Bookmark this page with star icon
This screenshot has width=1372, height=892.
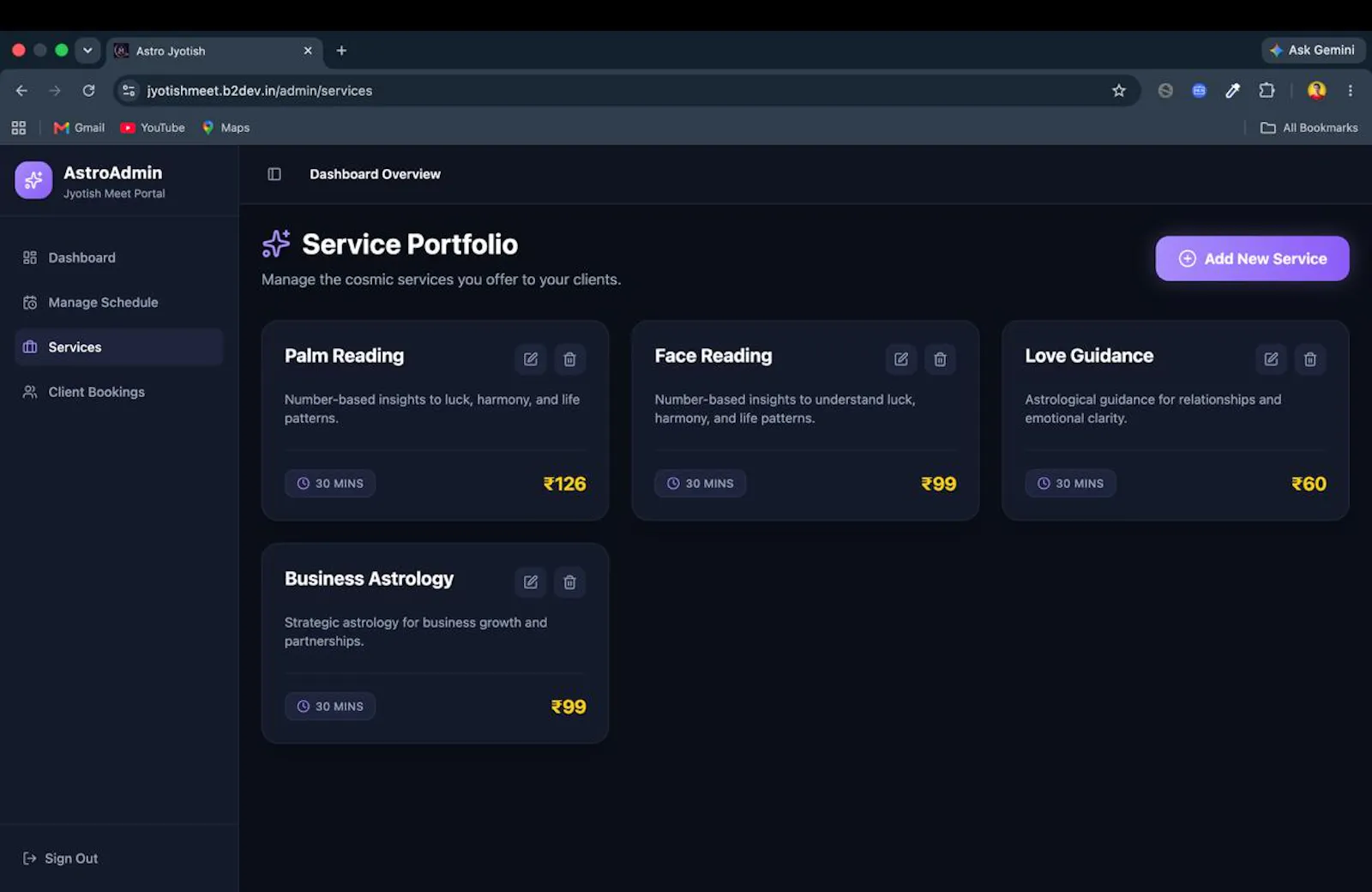(1118, 90)
